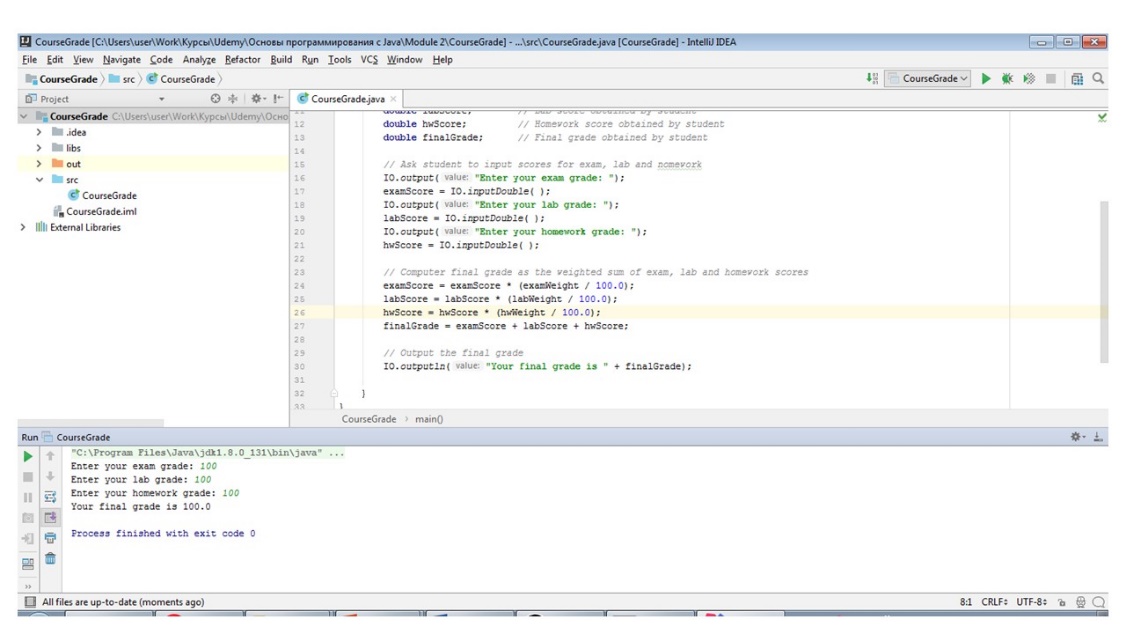Open the Project Structure dialog icon
This screenshot has height=634, width=1126.
tap(1077, 78)
